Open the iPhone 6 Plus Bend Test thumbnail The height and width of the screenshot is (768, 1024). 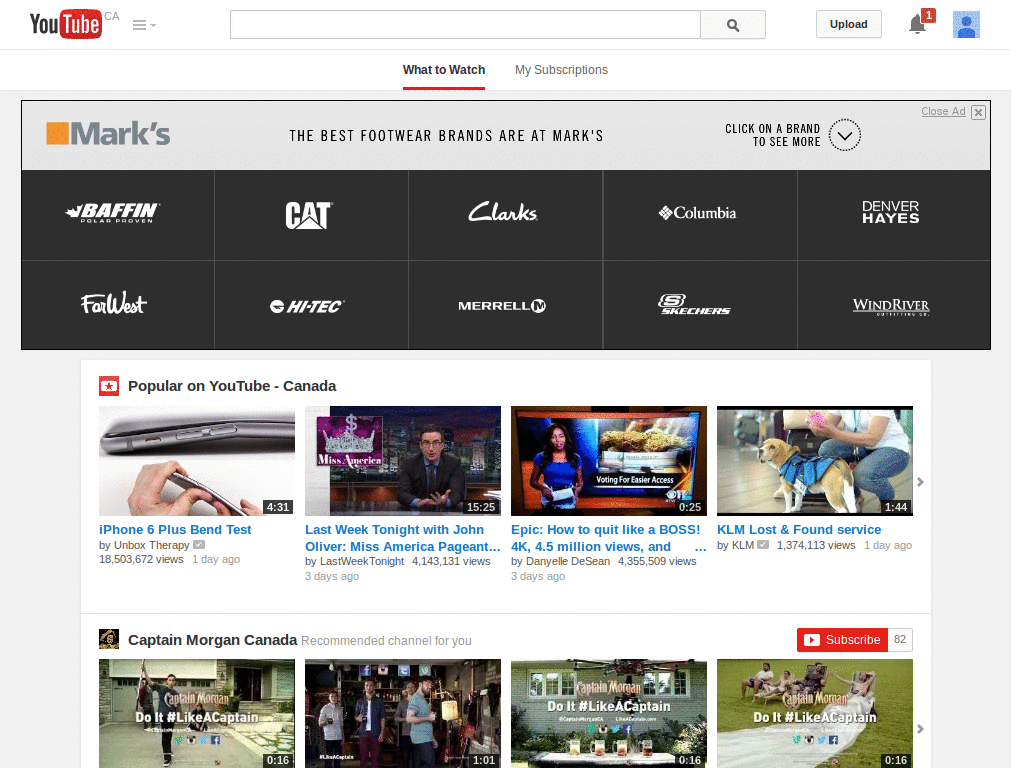coord(197,461)
